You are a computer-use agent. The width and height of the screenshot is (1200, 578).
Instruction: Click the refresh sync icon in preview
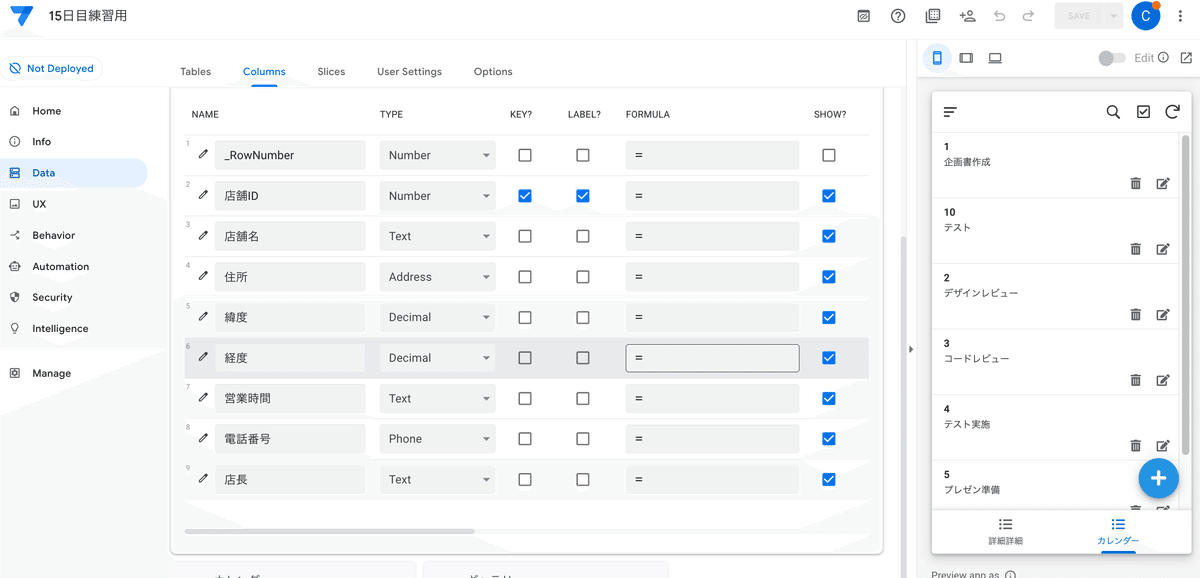1172,112
